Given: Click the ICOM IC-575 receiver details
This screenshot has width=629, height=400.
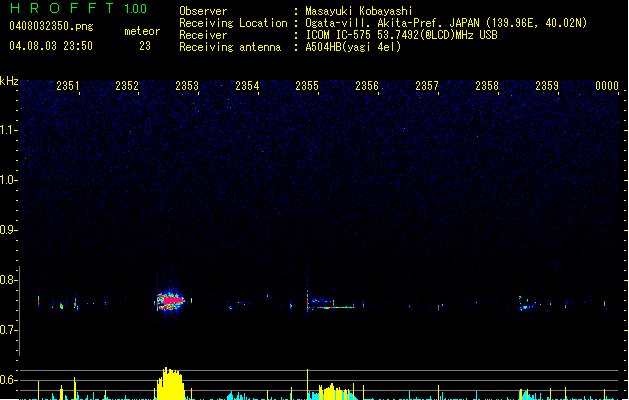Looking at the screenshot, I should click(x=401, y=35).
